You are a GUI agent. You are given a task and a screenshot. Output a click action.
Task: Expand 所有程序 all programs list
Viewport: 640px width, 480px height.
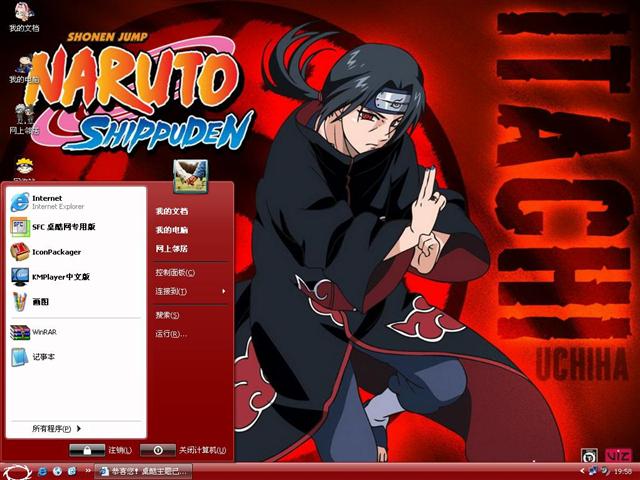[x=56, y=429]
